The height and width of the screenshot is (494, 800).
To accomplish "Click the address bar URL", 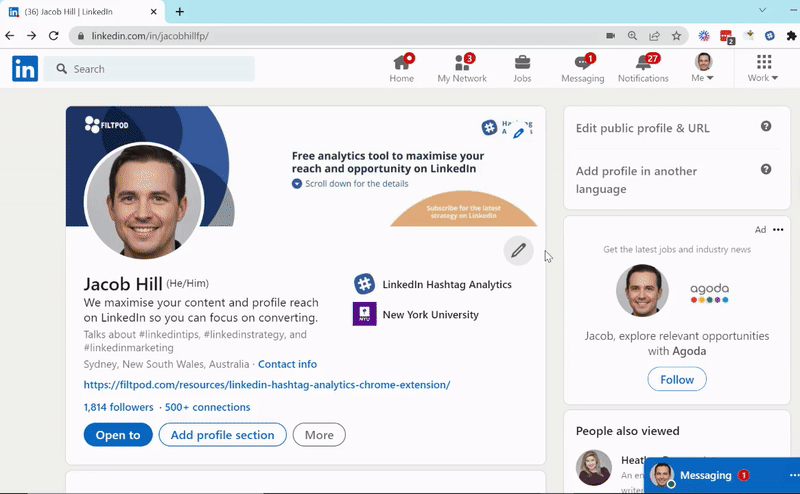I will [x=149, y=36].
